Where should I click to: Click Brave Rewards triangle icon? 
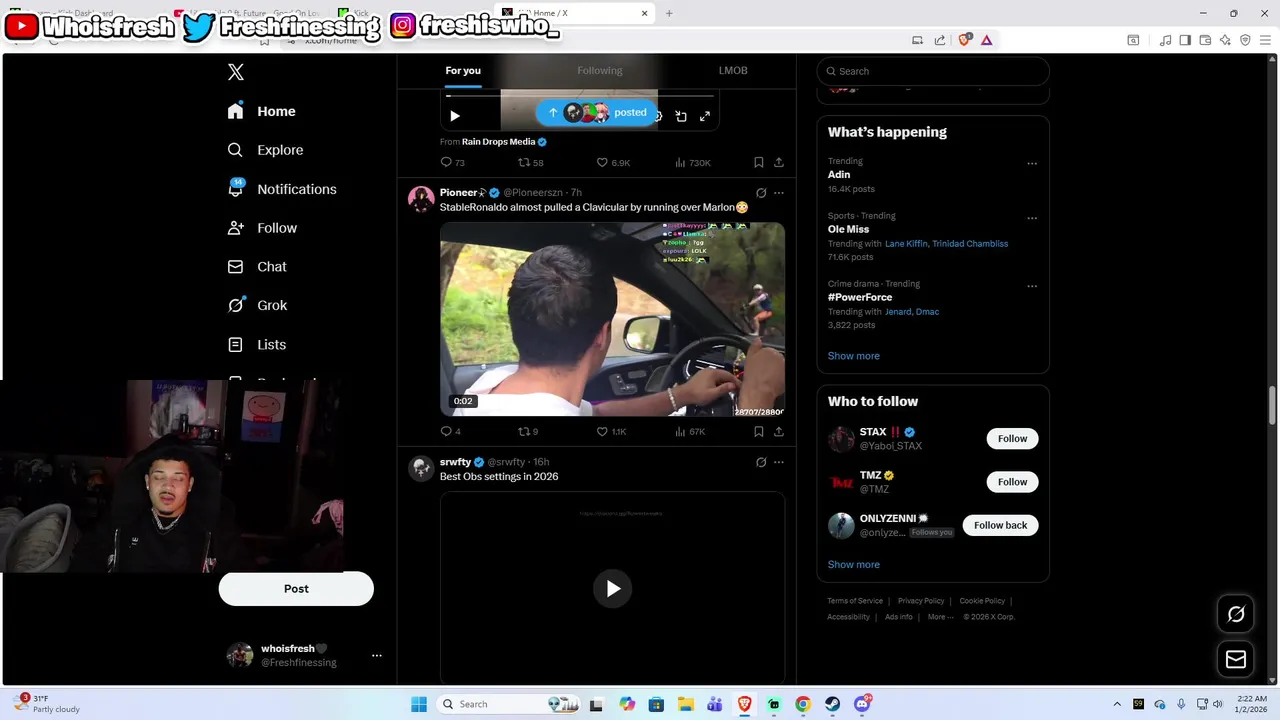[x=986, y=40]
